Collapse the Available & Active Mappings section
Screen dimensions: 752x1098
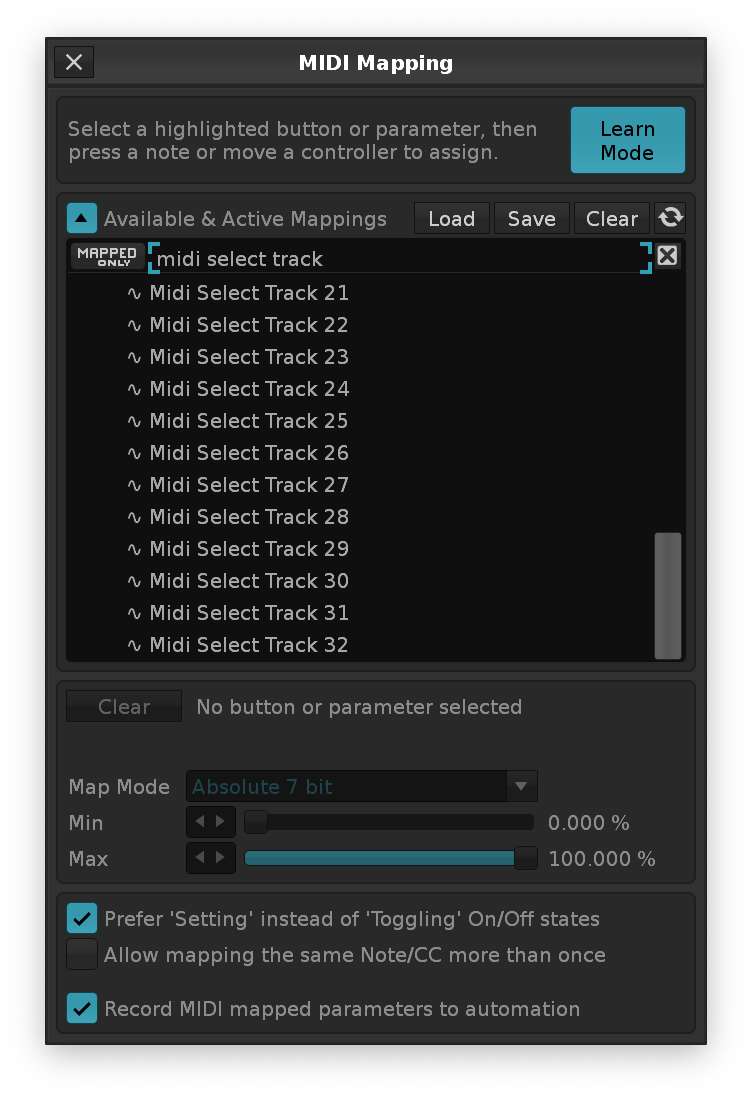(82, 218)
